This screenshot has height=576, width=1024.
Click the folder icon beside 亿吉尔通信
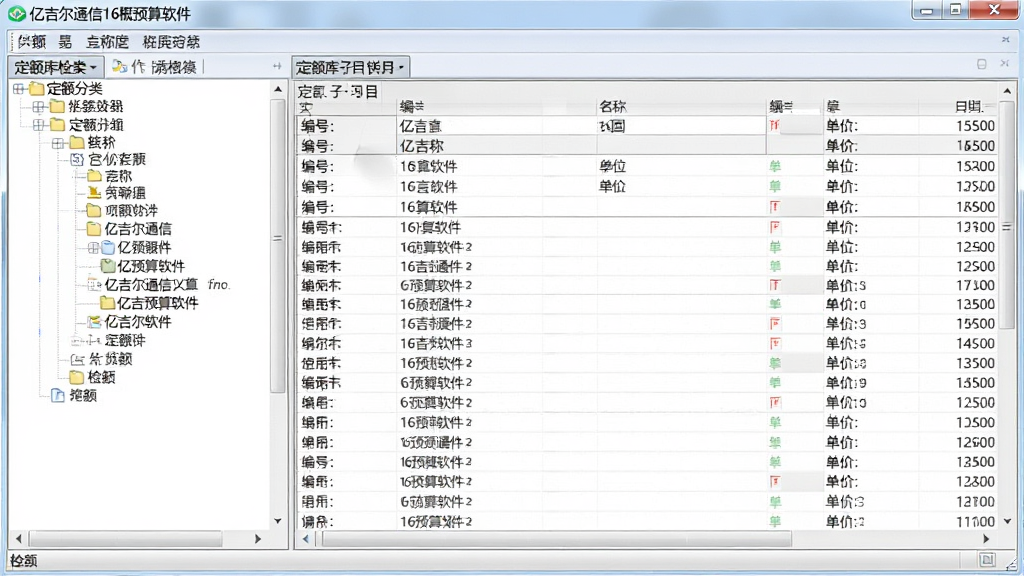[x=93, y=229]
